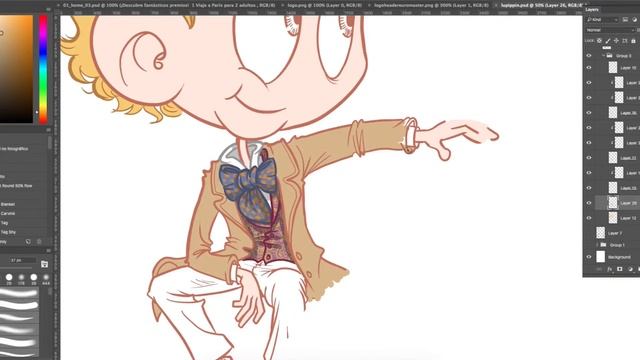The height and width of the screenshot is (360, 640).
Task: Close the 01_home_03.psd tab
Action: point(58,5)
